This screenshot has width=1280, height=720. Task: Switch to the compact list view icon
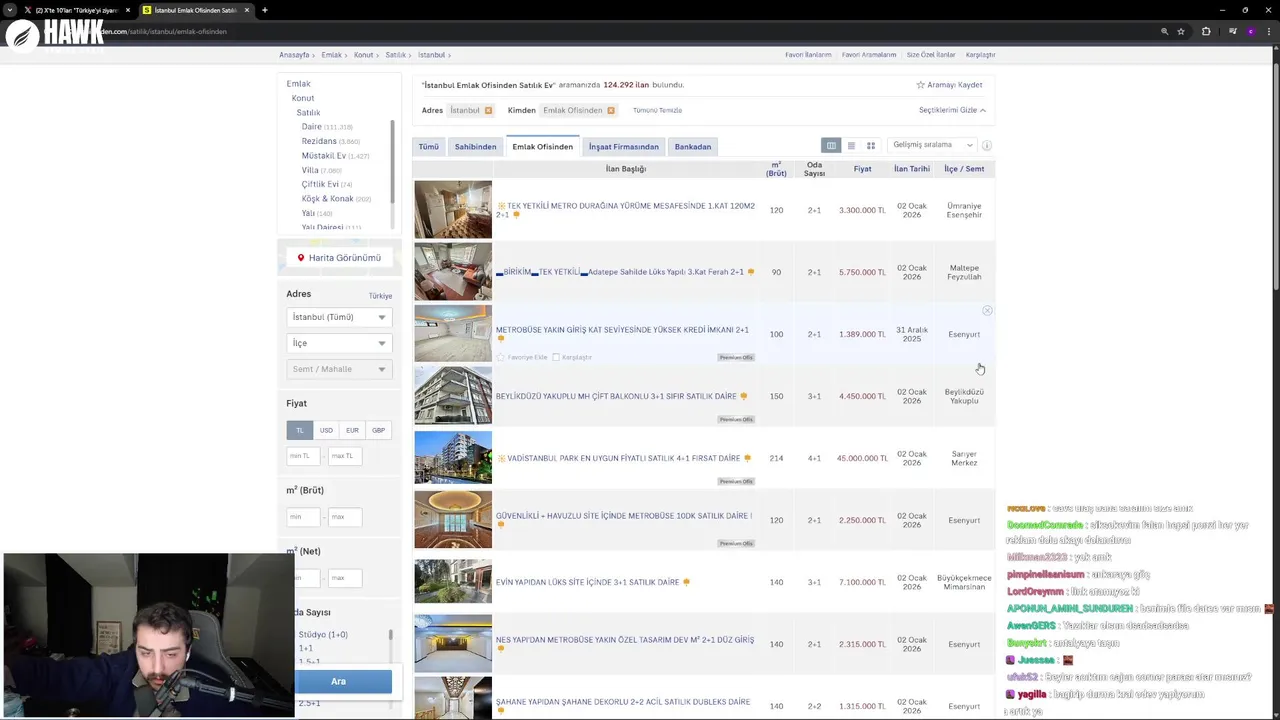pyautogui.click(x=851, y=146)
